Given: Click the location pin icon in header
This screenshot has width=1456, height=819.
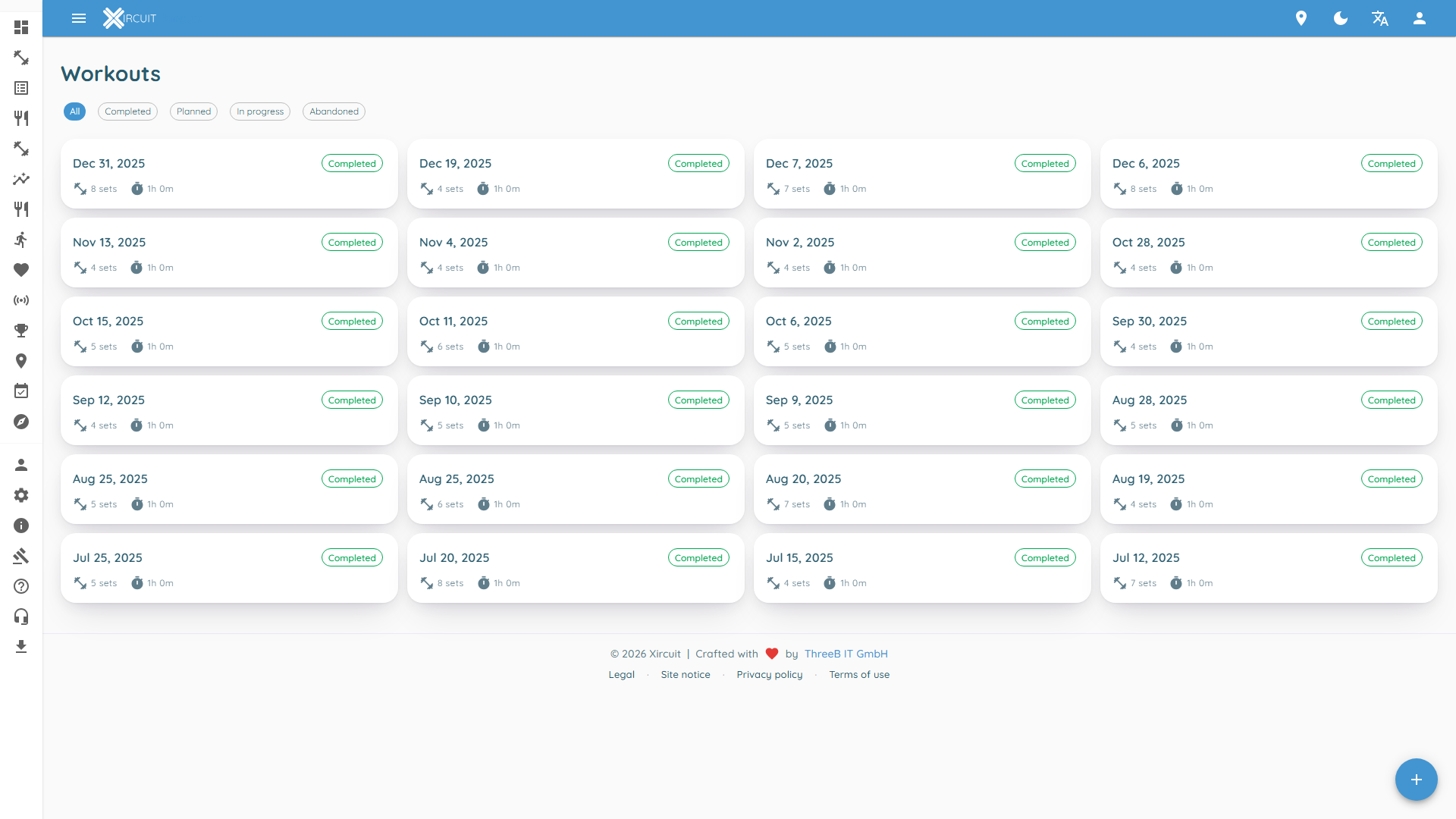Looking at the screenshot, I should click(x=1301, y=18).
